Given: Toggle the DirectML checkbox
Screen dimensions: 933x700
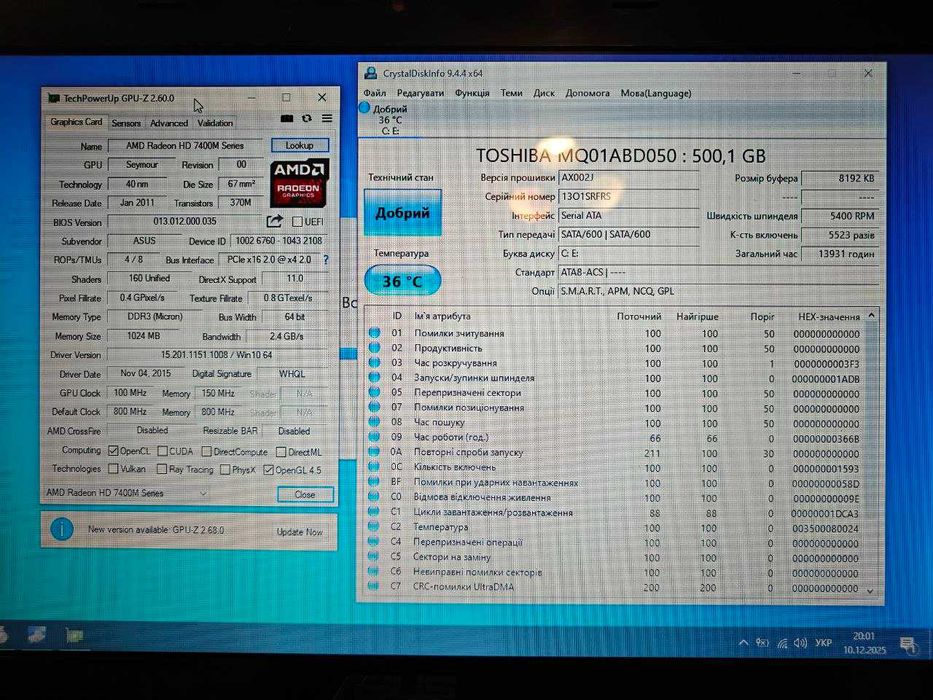Looking at the screenshot, I should point(281,452).
